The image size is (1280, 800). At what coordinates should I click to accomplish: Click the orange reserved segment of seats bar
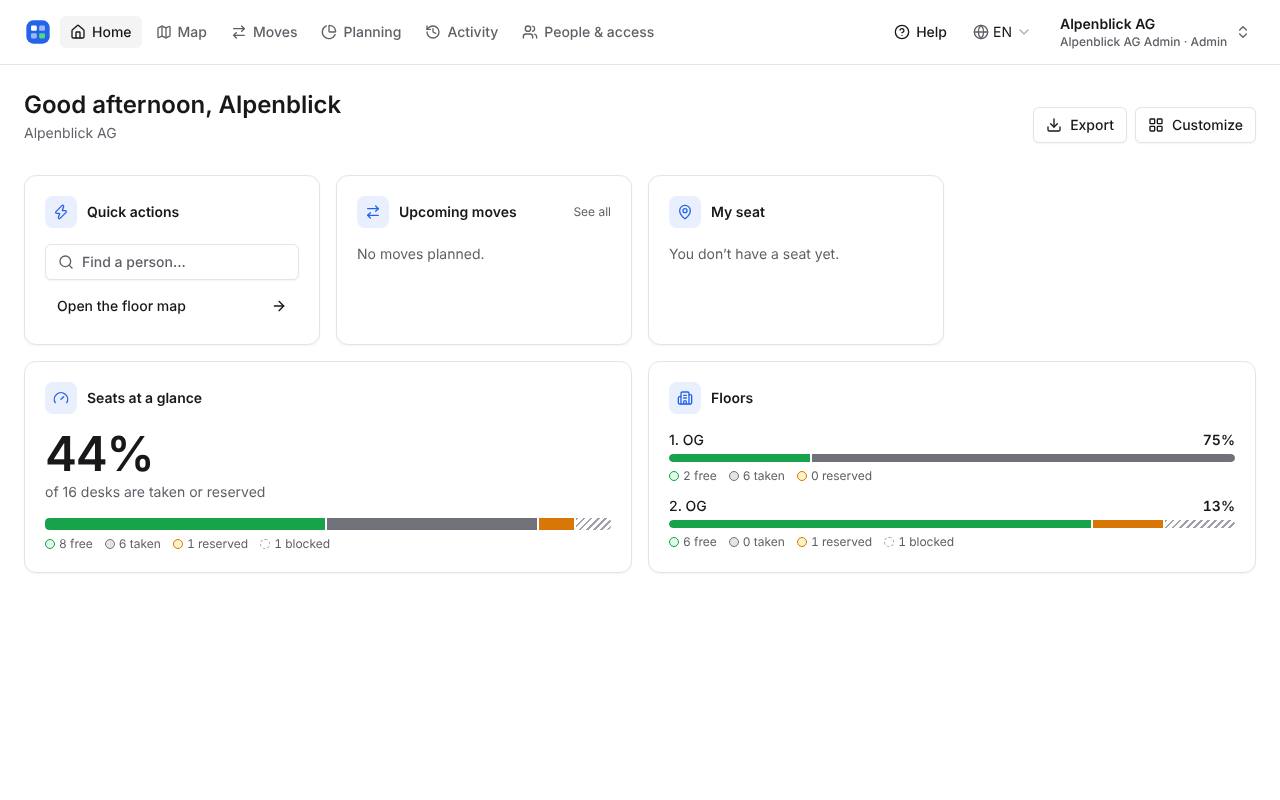tap(556, 524)
